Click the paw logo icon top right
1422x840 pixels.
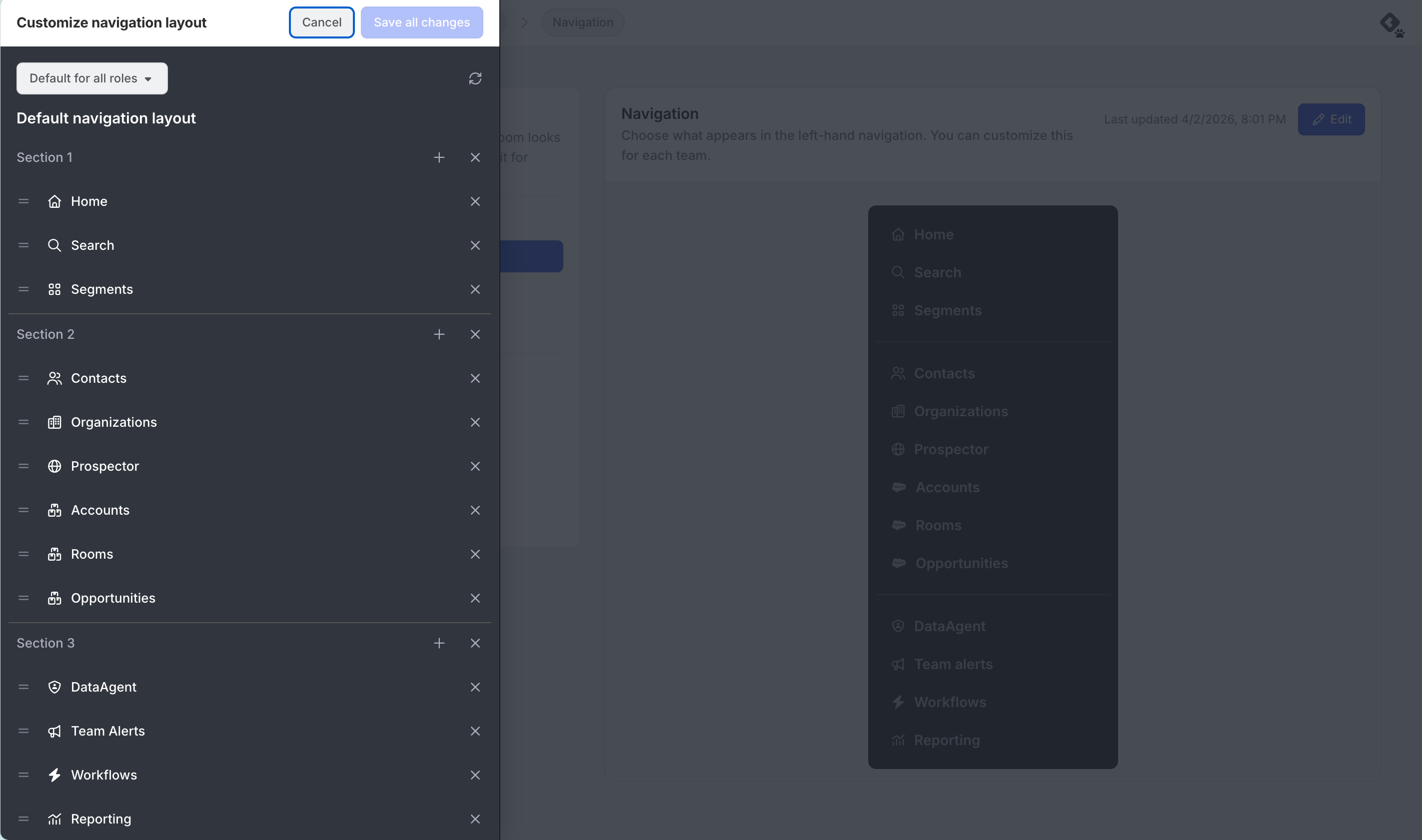tap(1392, 25)
